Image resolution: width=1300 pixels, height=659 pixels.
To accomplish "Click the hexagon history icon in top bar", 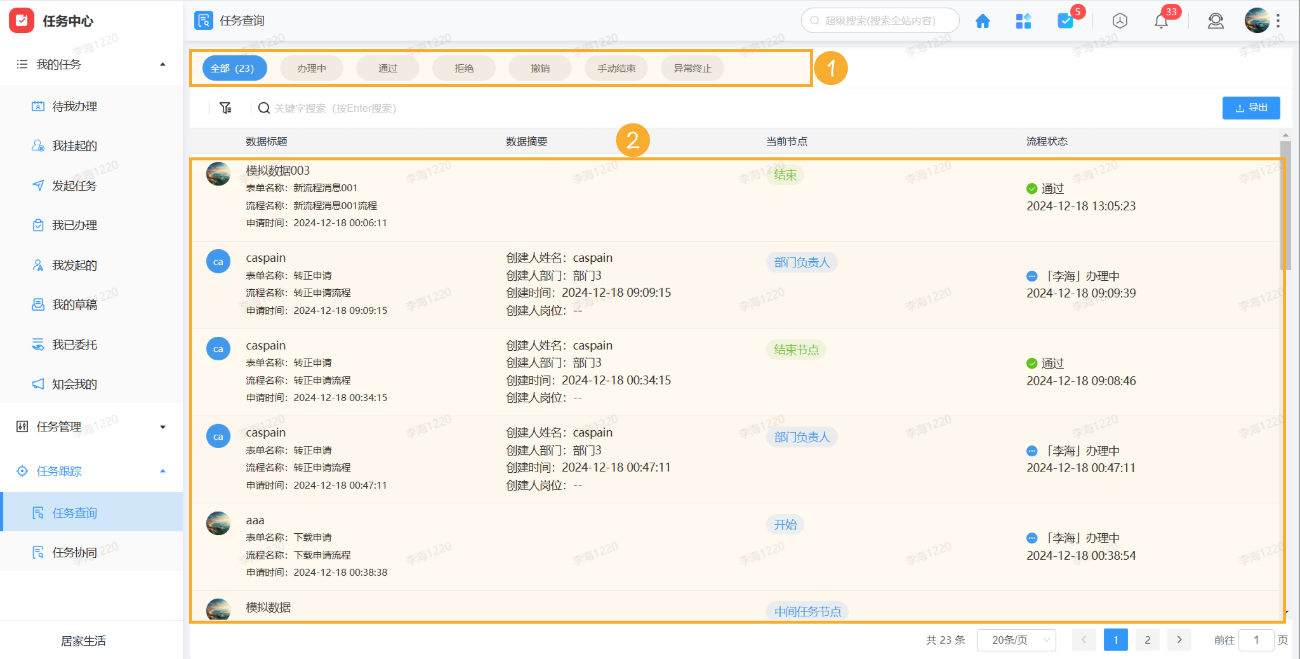I will [1119, 20].
